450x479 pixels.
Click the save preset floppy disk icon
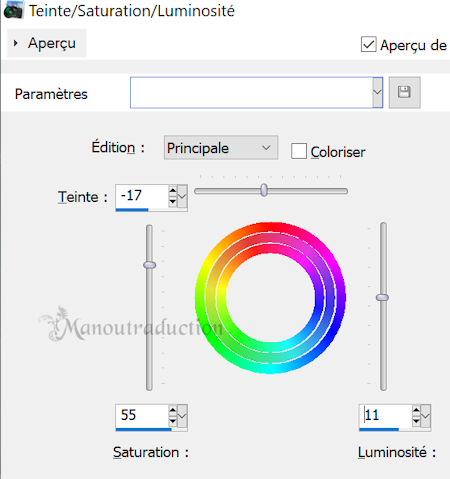[x=404, y=92]
